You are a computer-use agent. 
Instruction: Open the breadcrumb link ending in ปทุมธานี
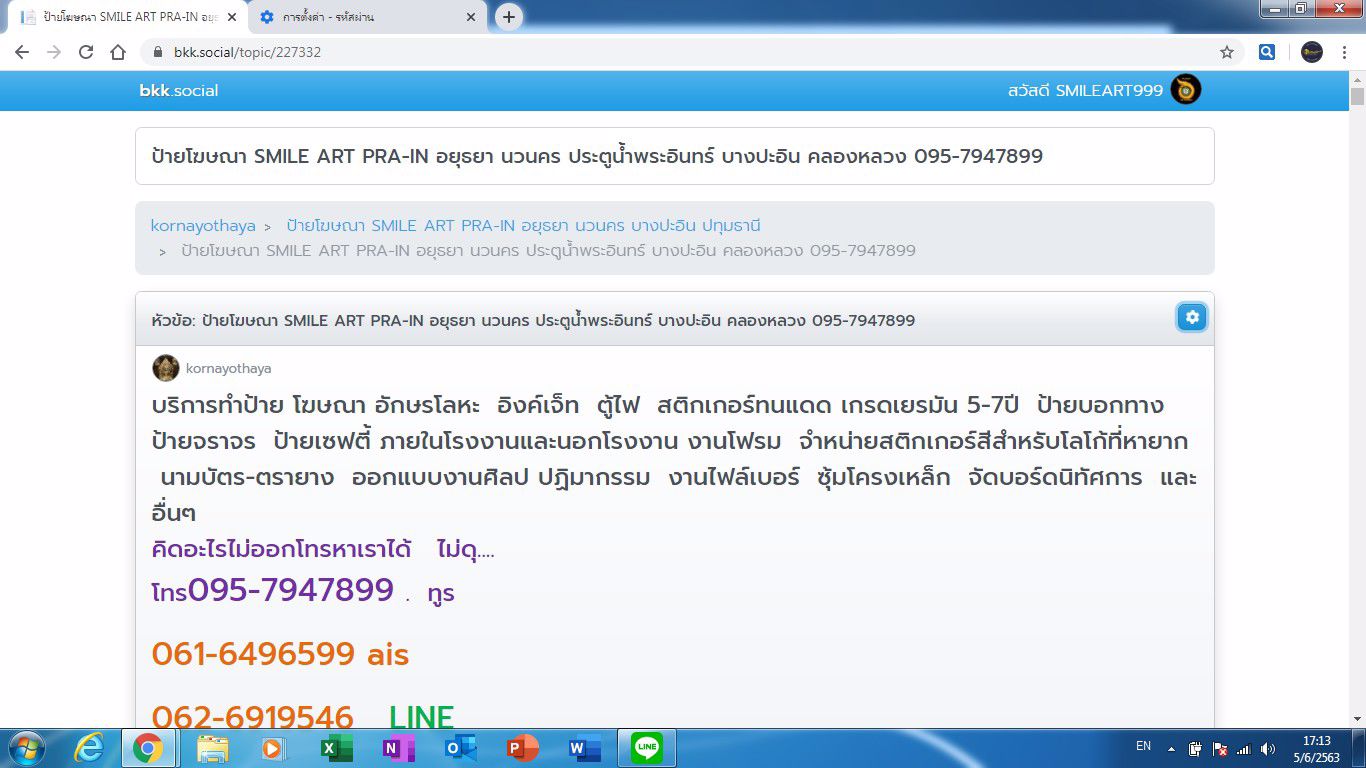523,226
